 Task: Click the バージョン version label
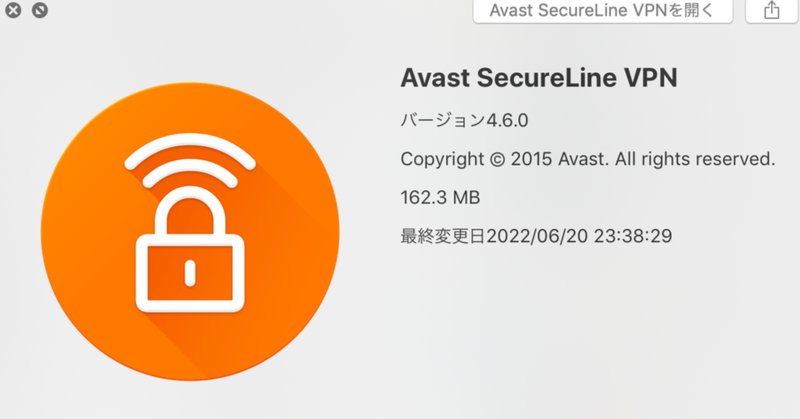[x=442, y=121]
